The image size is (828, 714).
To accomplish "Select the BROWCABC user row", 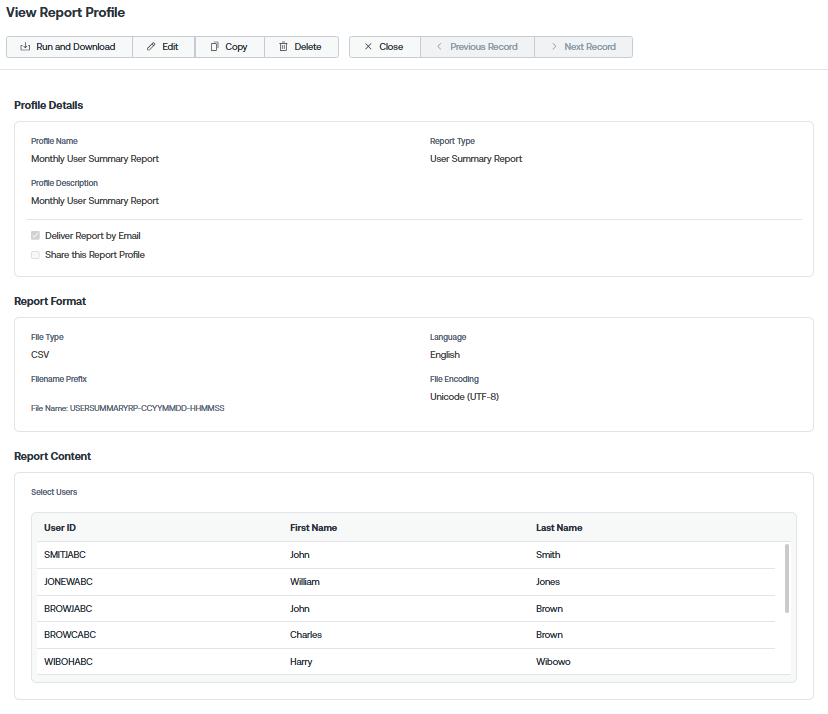I will [x=406, y=635].
